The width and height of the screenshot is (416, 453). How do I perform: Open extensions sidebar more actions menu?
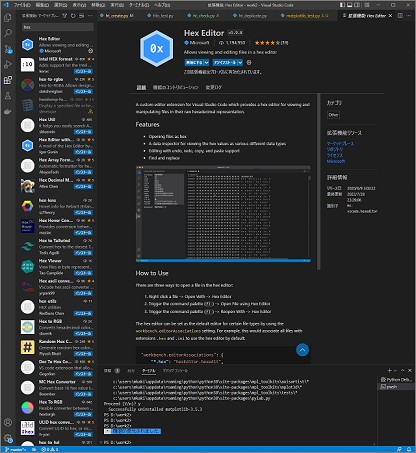[90, 16]
